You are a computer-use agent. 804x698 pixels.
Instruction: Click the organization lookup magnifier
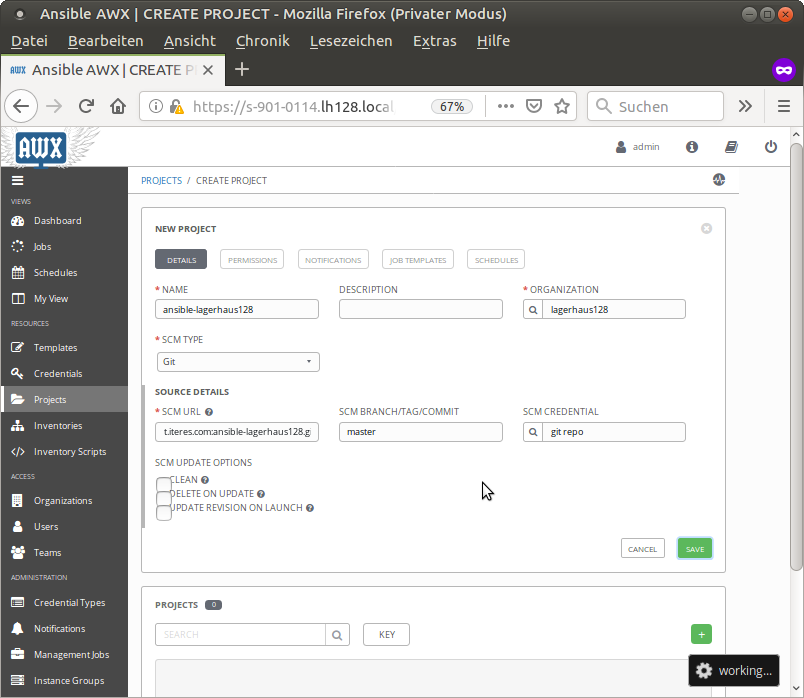(x=533, y=310)
